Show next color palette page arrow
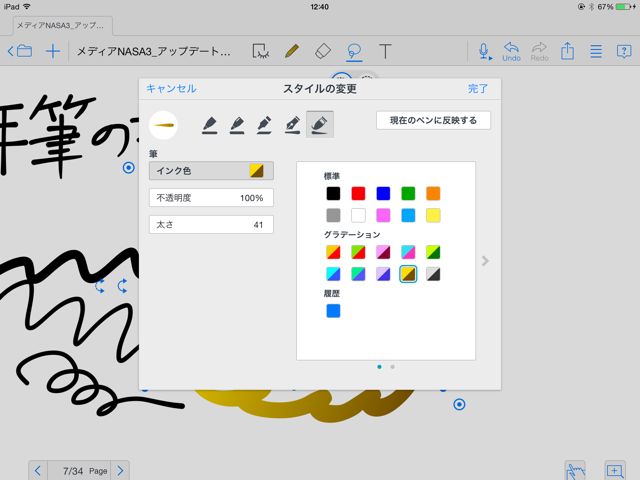 point(485,260)
